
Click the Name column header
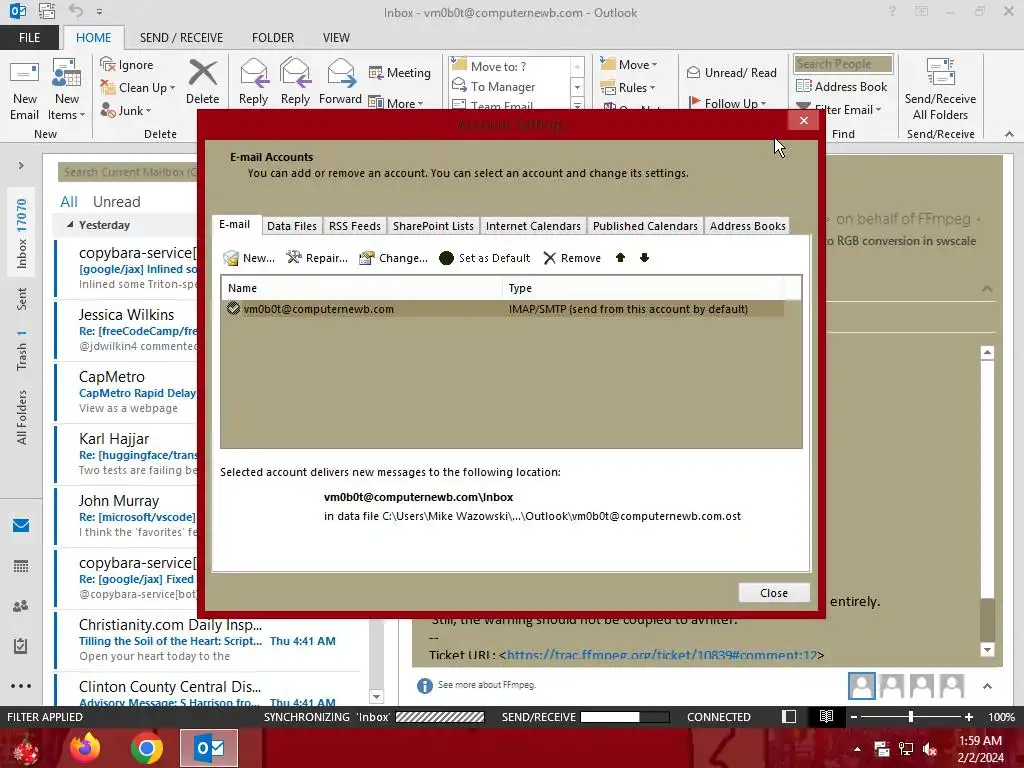tap(362, 288)
